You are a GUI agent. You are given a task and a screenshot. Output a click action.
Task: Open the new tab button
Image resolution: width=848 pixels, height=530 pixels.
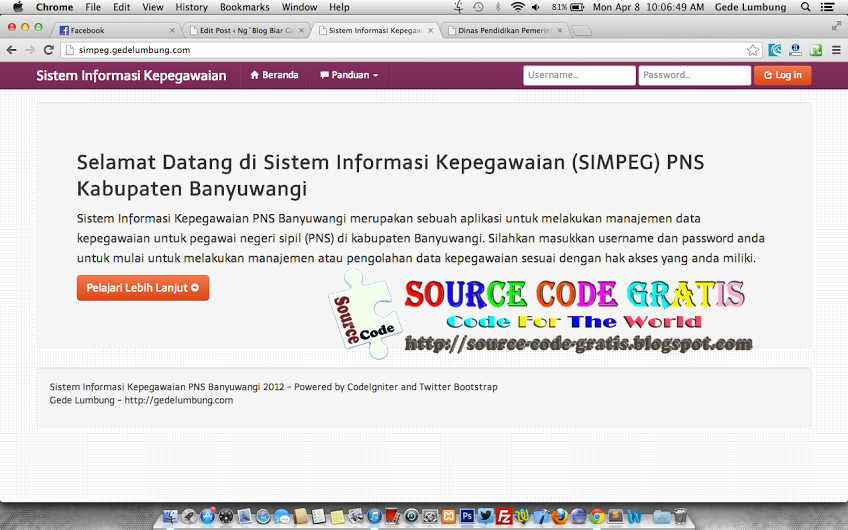(x=581, y=31)
